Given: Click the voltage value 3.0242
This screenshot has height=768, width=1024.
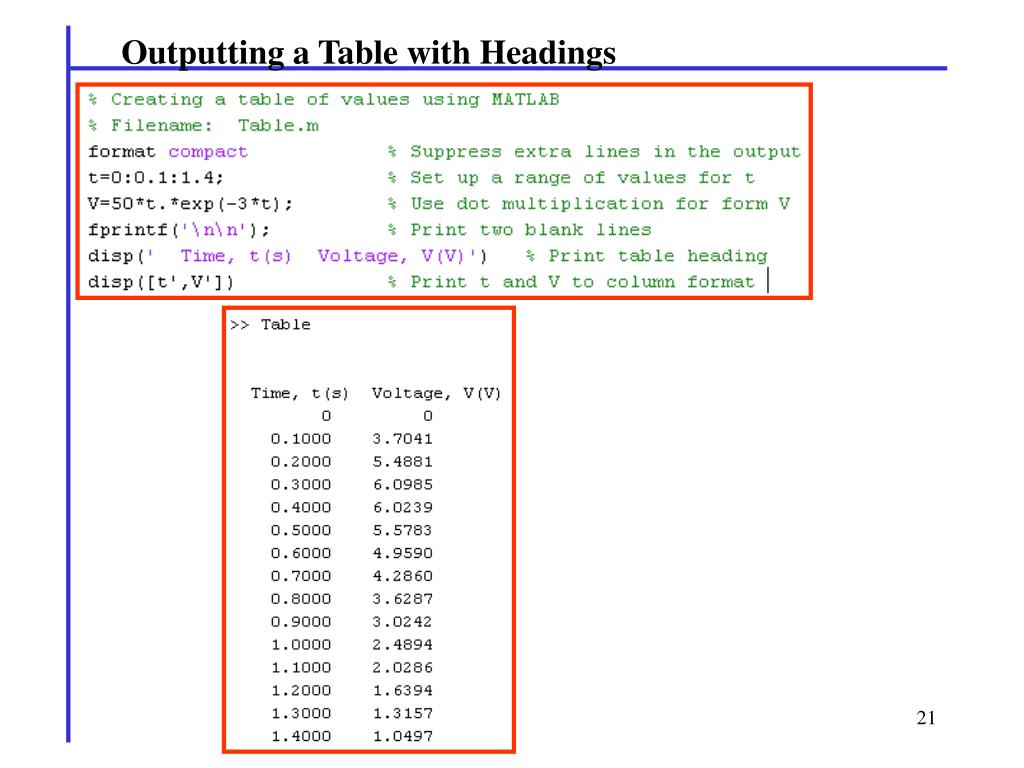Looking at the screenshot, I should 402,622.
